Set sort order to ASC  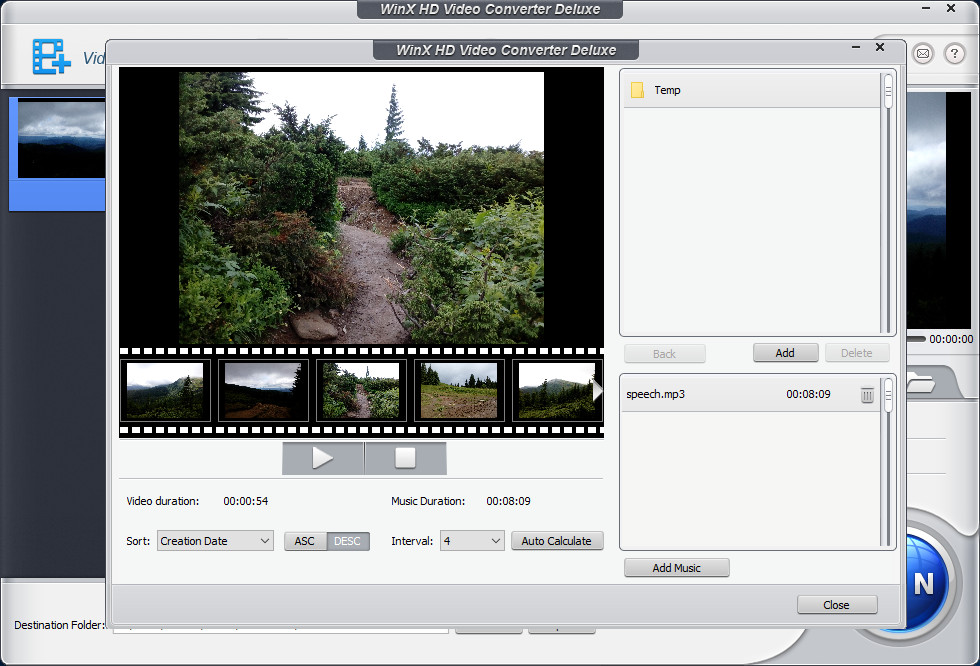coord(305,541)
